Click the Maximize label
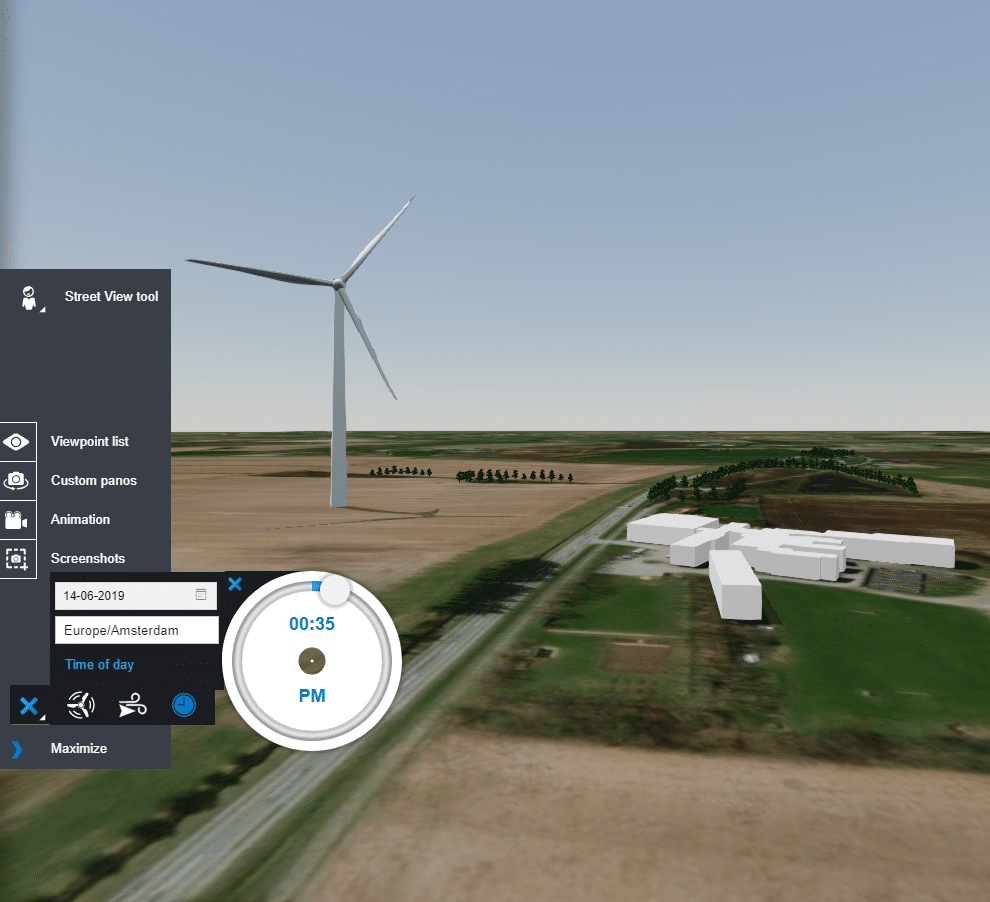 click(x=79, y=748)
